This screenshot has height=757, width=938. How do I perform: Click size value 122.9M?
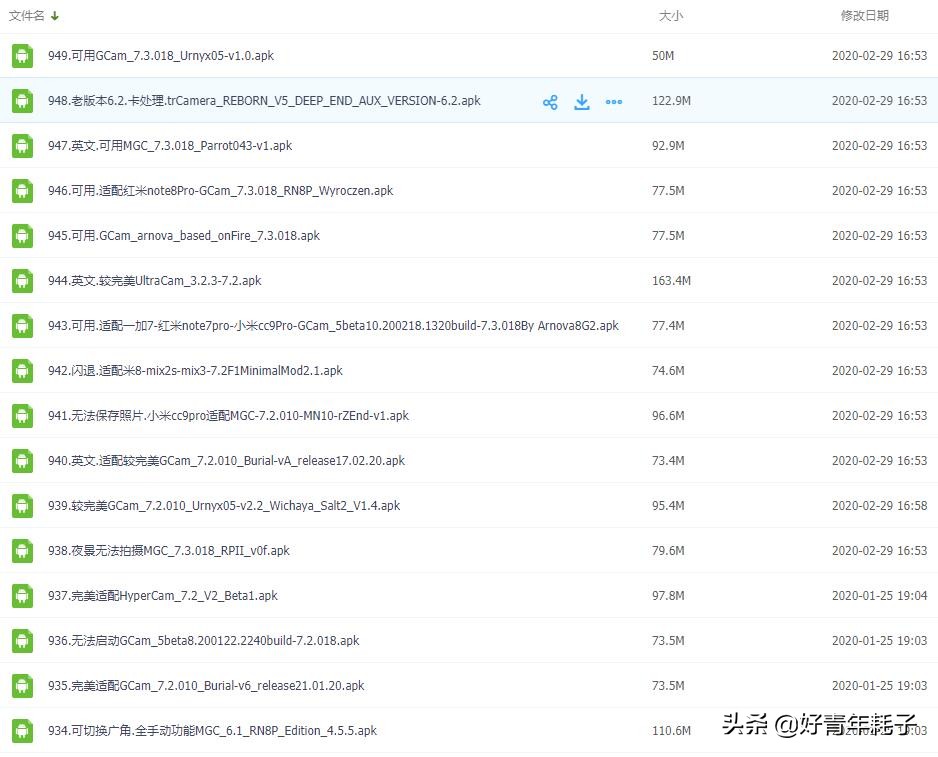point(671,101)
